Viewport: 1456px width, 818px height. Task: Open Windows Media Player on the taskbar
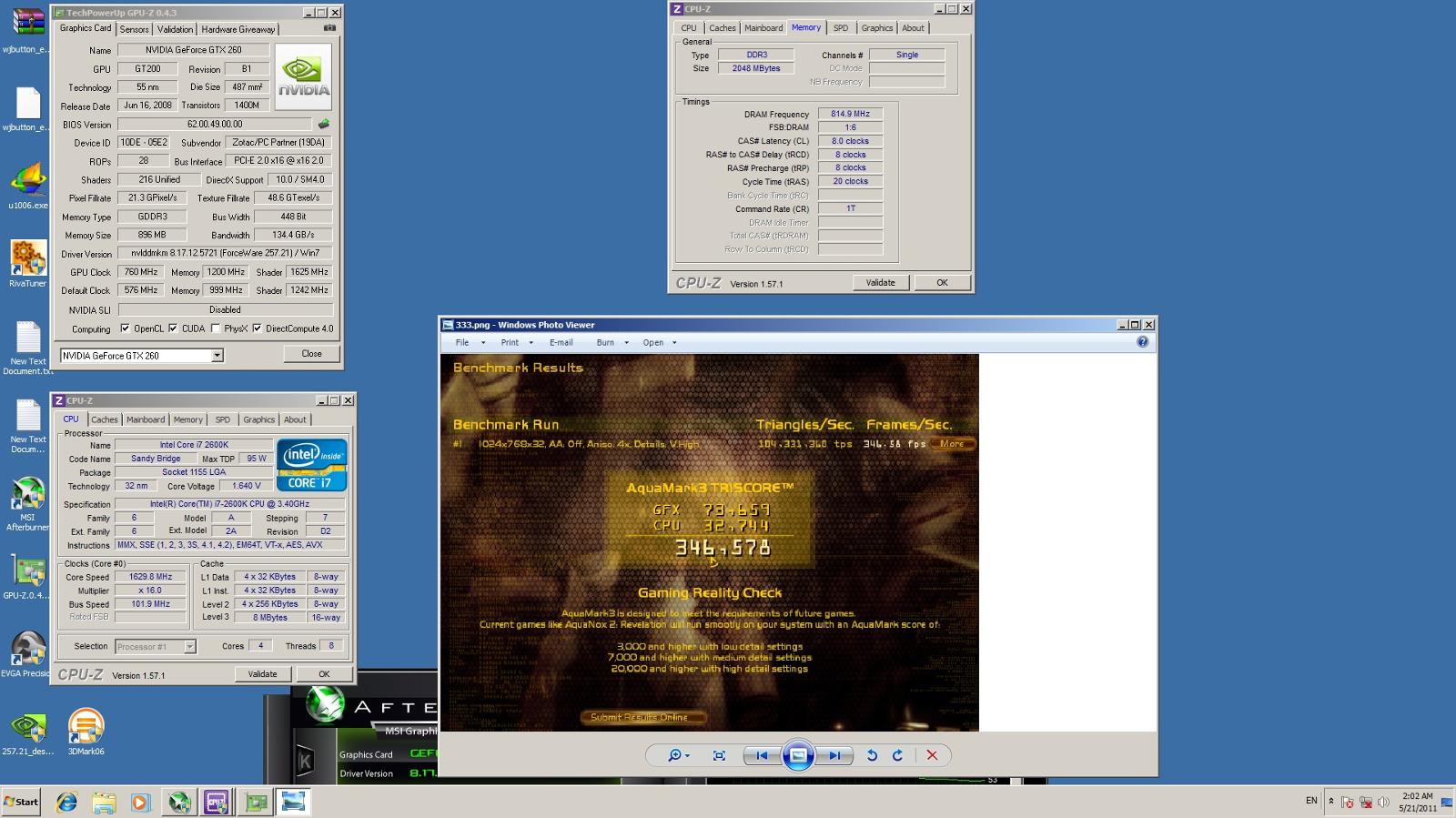click(139, 802)
